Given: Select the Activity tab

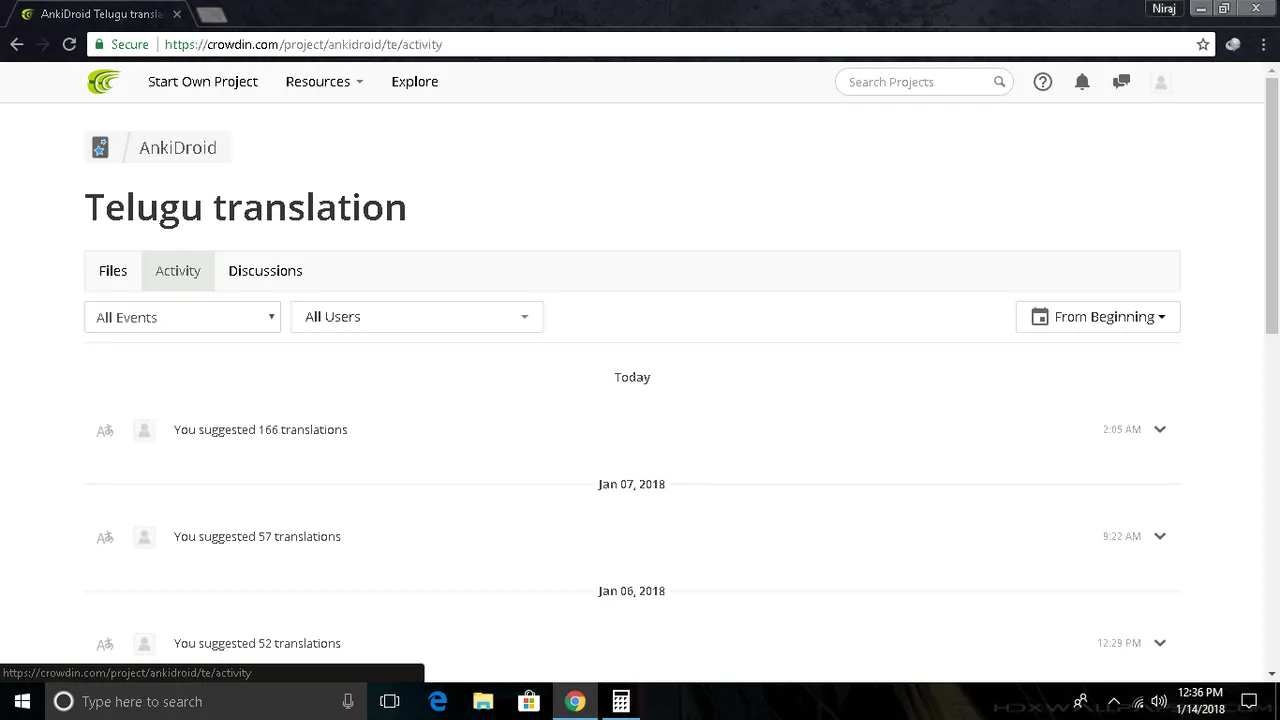Looking at the screenshot, I should tap(178, 271).
